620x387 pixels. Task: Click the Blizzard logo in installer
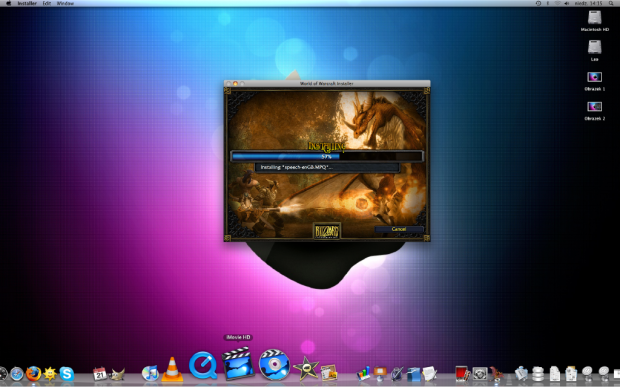tap(327, 231)
